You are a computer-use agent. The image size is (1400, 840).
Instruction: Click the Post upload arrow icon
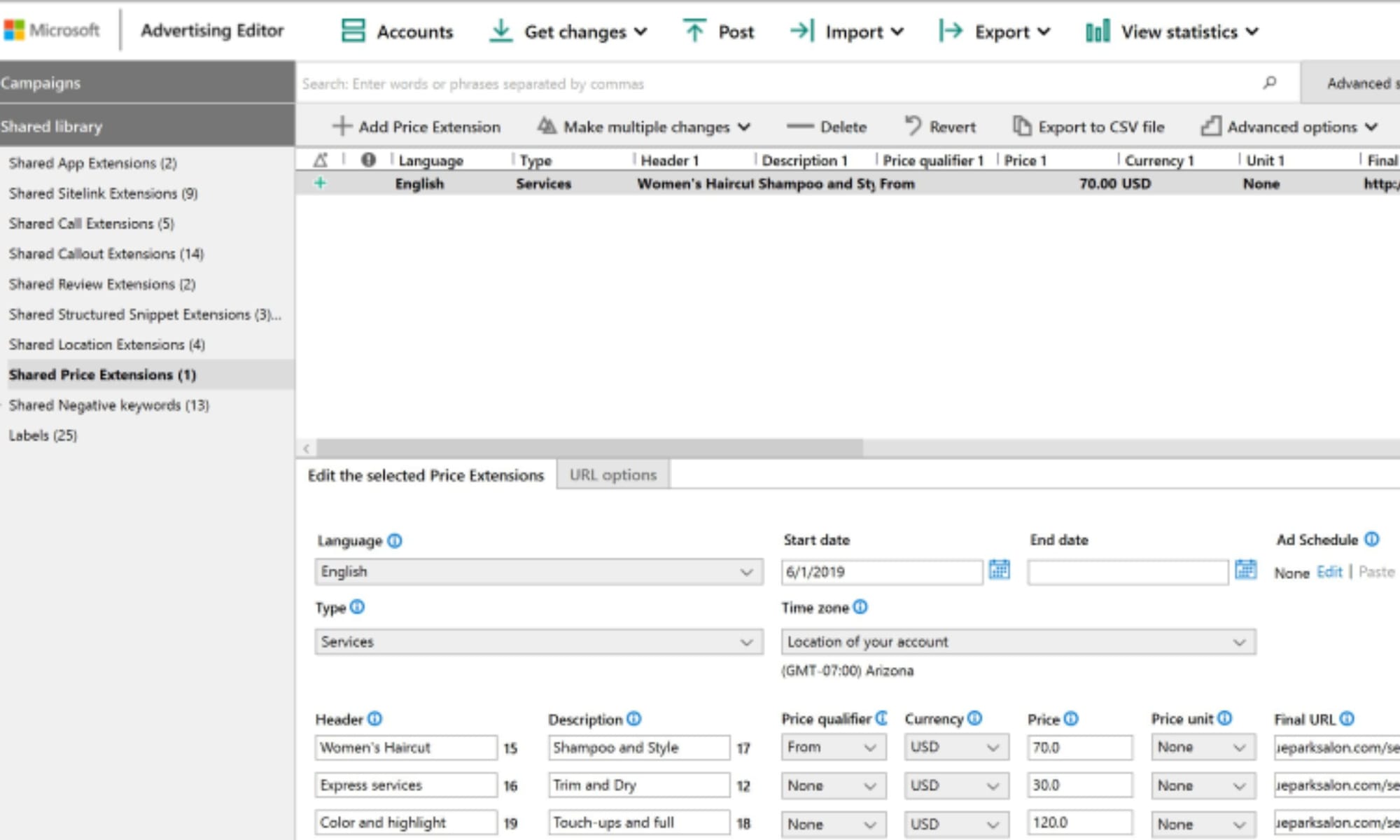694,31
